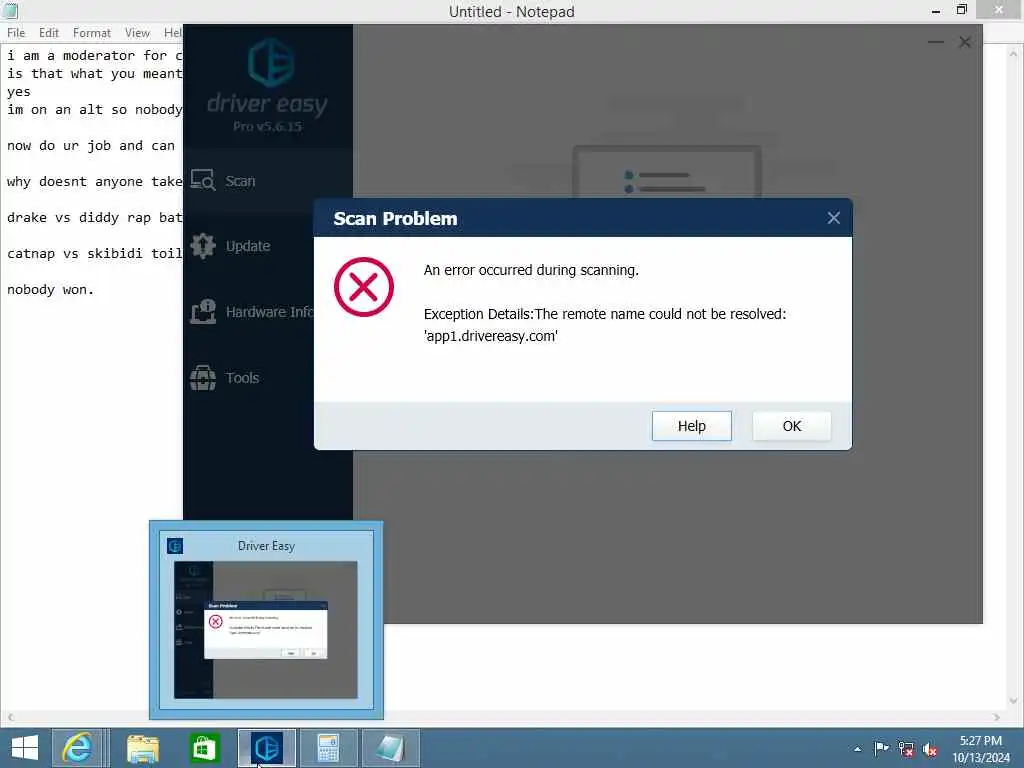Open the Update gear icon in Driver Easy
The image size is (1024, 768).
click(x=203, y=246)
